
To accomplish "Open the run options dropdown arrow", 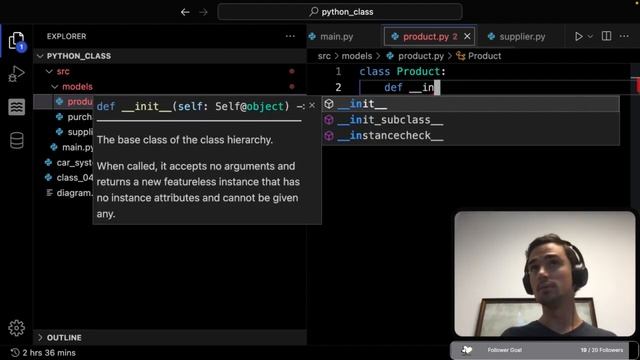I will 590,36.
